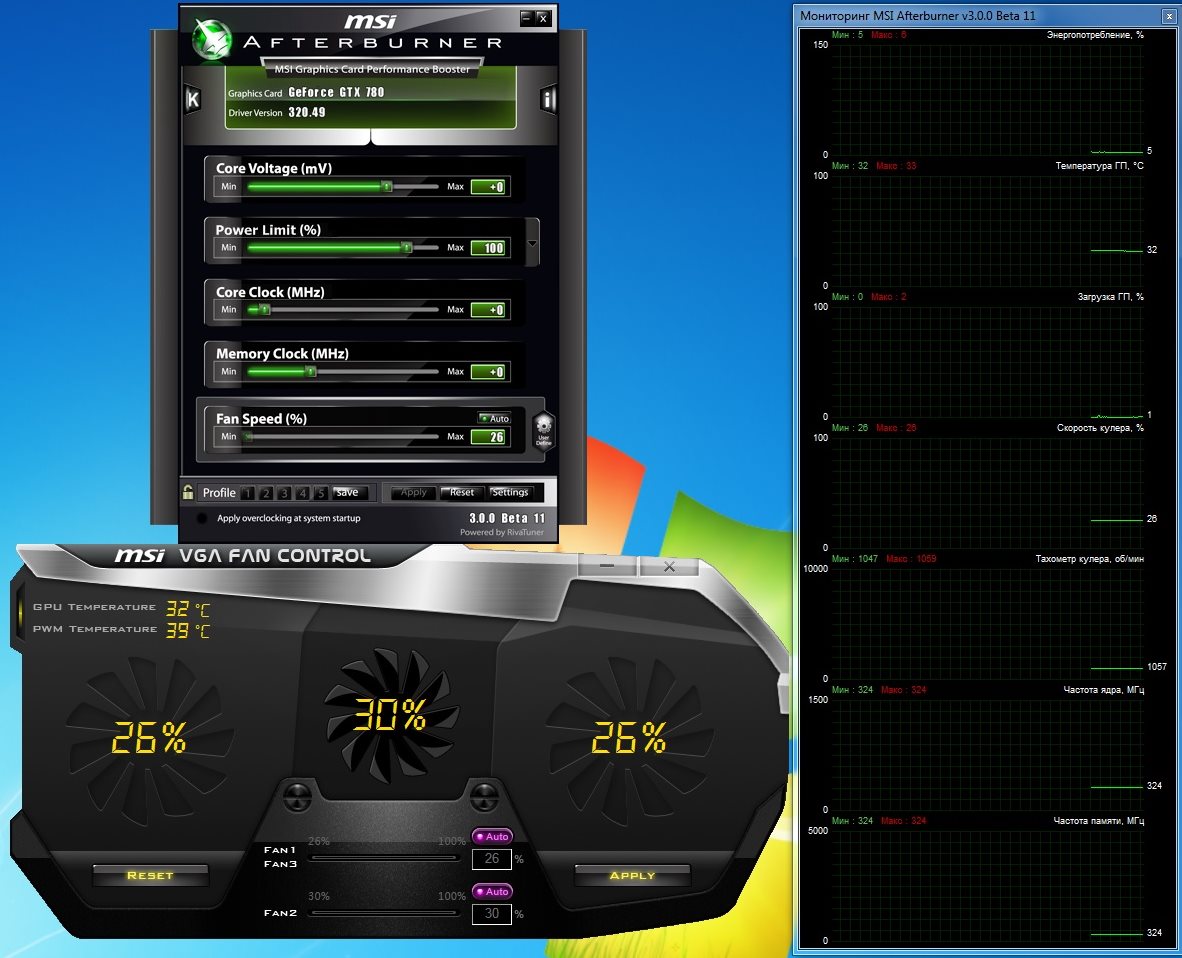
Task: Select profile slot 1
Action: click(x=249, y=493)
